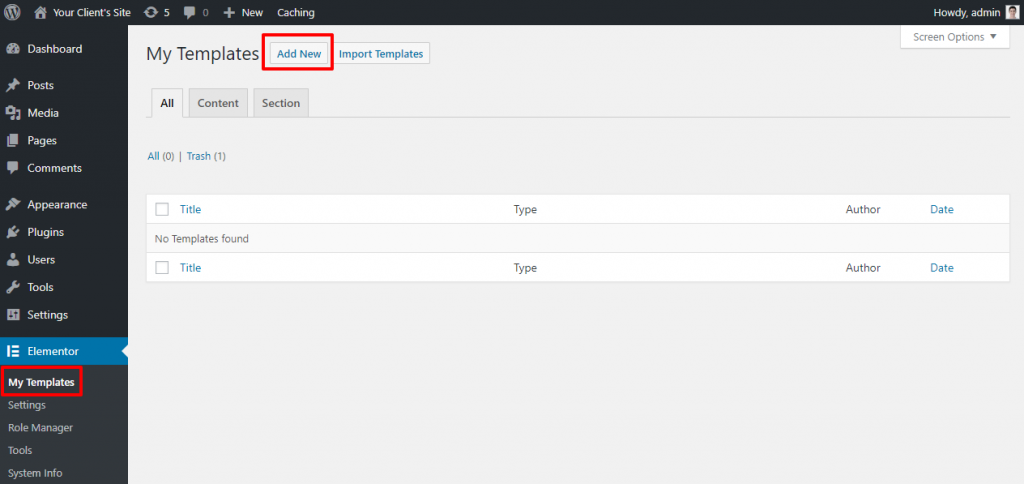The image size is (1024, 484).
Task: Click the Posts pushpin icon
Action: [x=12, y=86]
